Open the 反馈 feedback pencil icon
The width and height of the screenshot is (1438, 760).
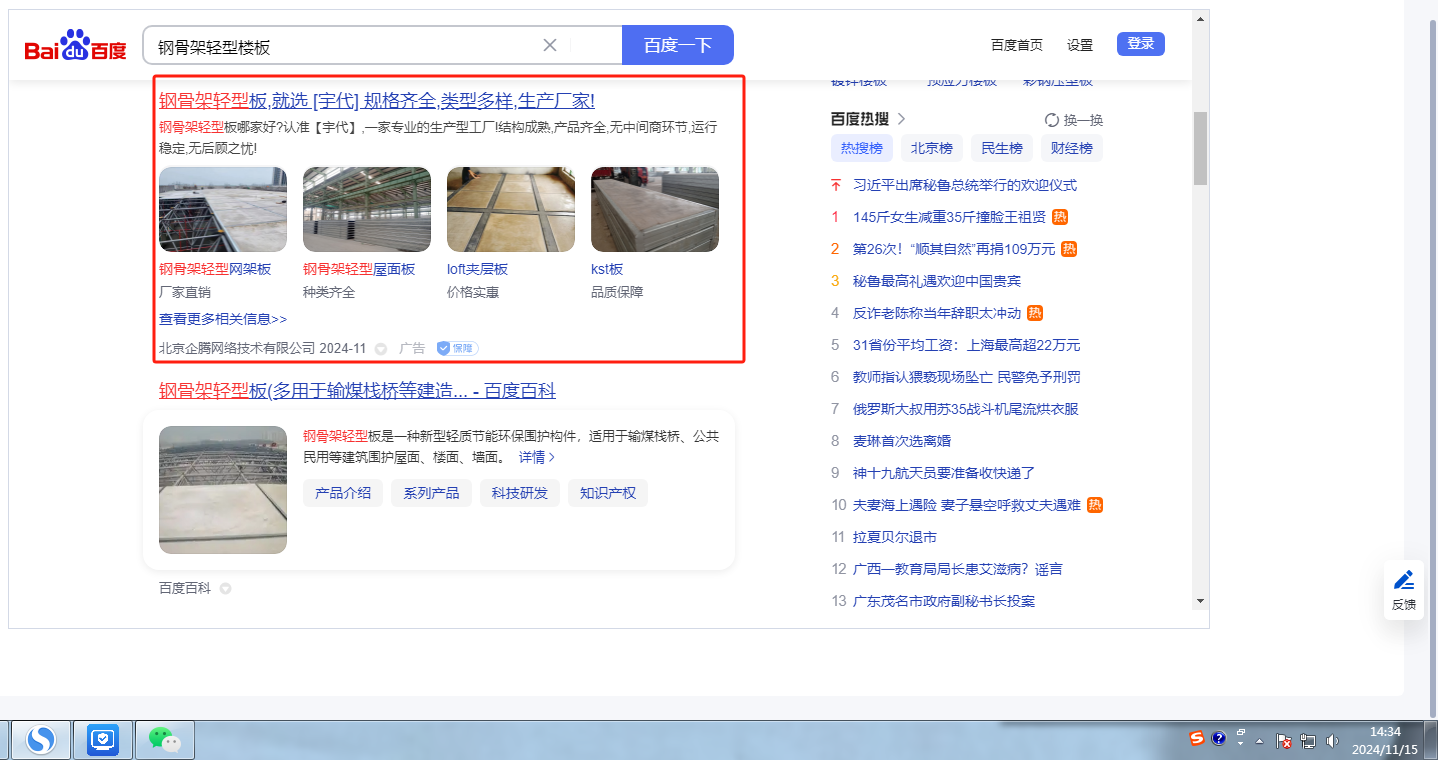point(1404,580)
